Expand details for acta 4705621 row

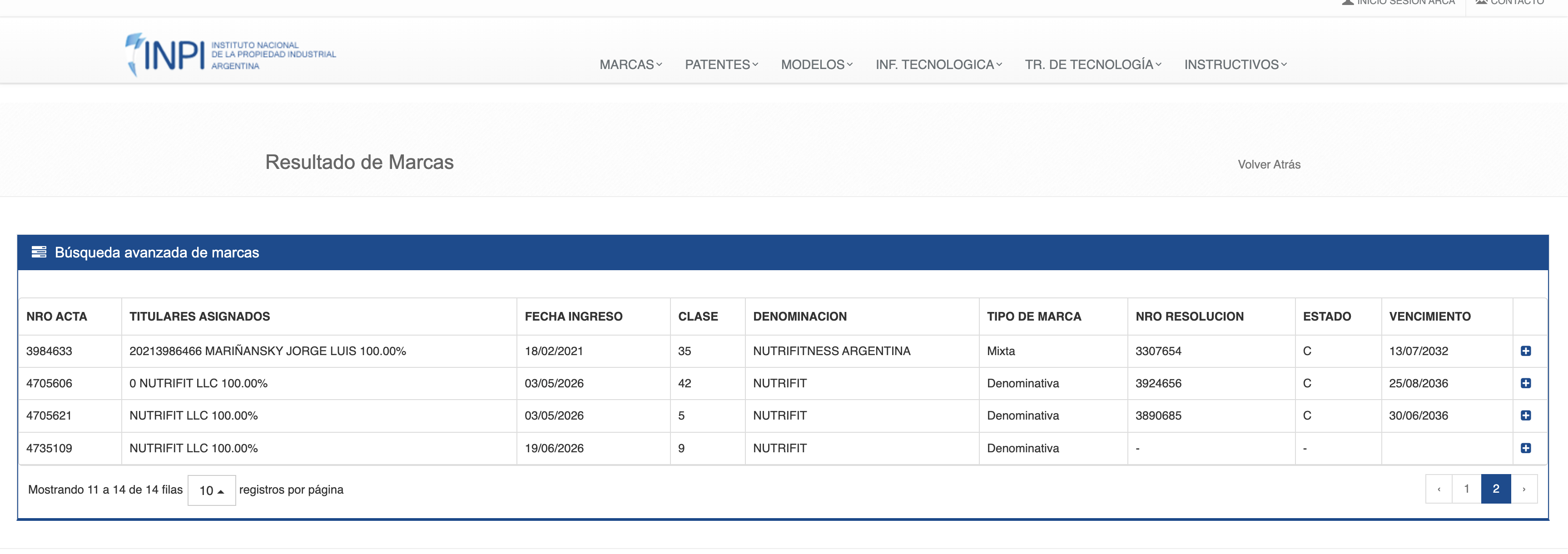(x=1525, y=415)
